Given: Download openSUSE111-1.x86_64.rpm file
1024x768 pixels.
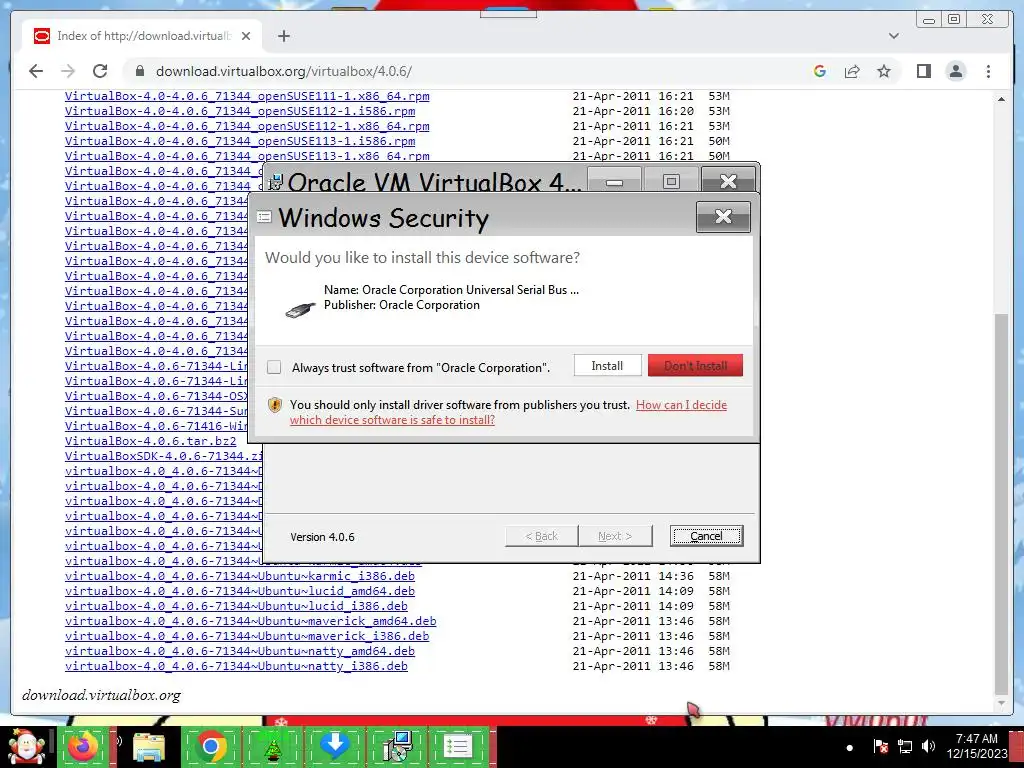Looking at the screenshot, I should [247, 96].
